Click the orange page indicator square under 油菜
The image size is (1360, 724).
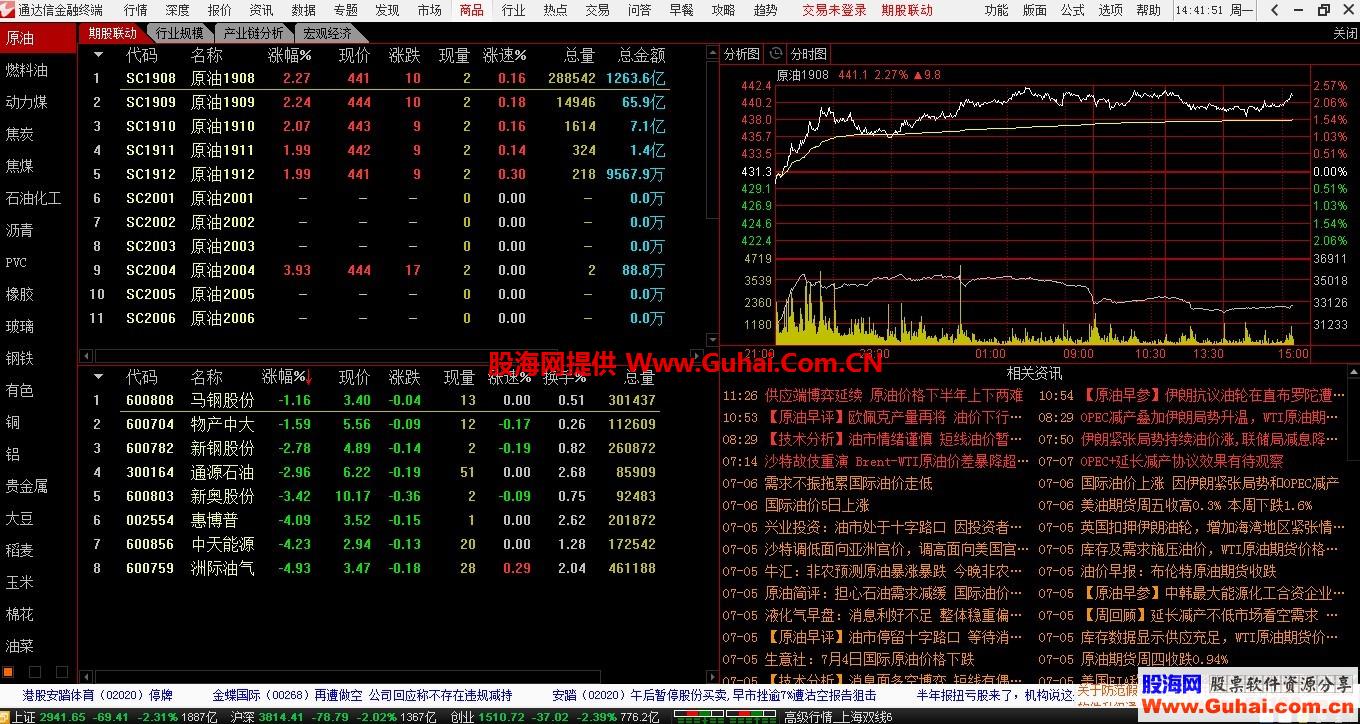click(x=8, y=672)
